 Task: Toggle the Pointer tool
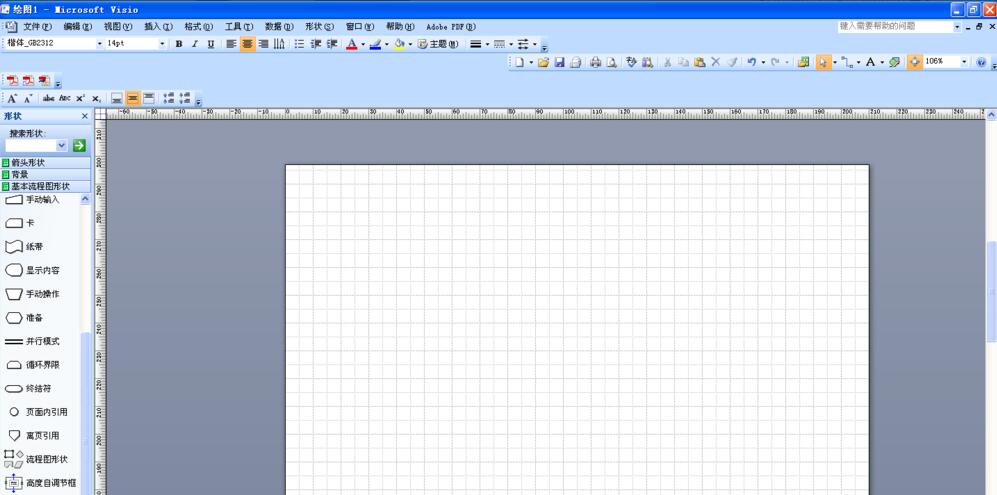[823, 62]
